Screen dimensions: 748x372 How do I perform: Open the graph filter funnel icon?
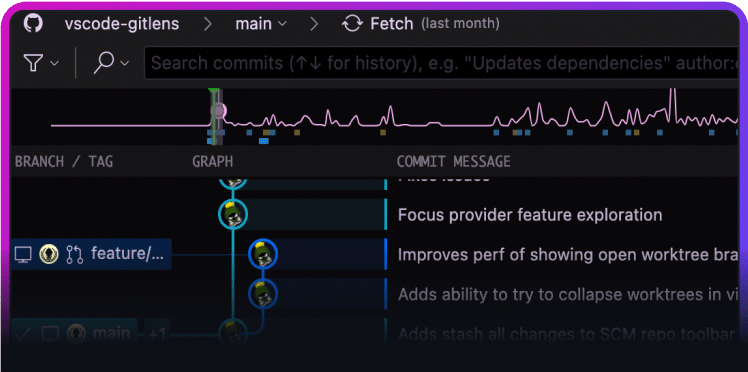click(33, 62)
